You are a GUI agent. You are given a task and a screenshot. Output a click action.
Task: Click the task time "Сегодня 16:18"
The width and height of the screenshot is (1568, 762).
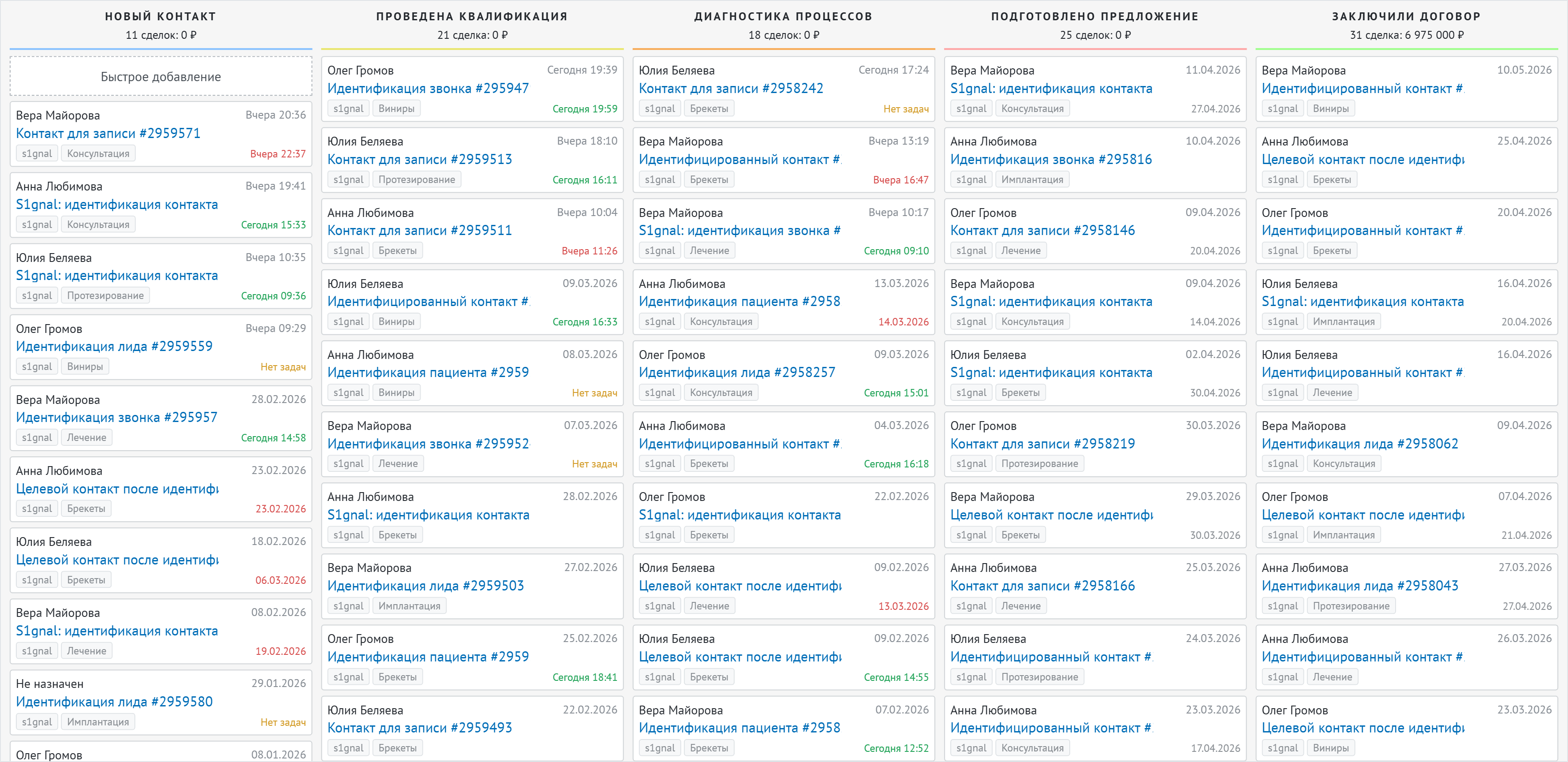pos(896,464)
